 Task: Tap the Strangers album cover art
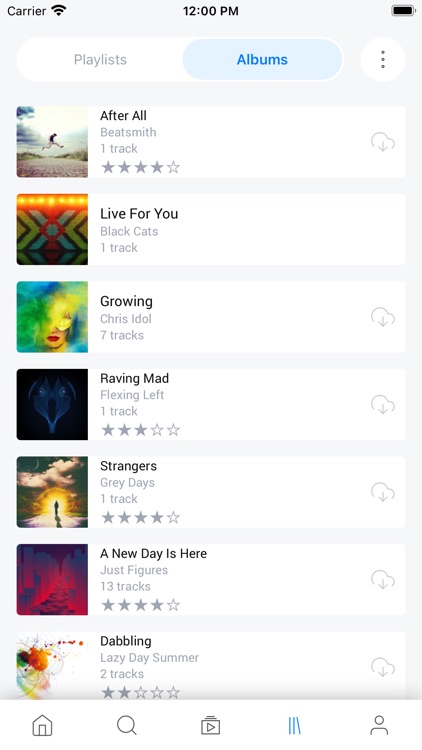52,492
